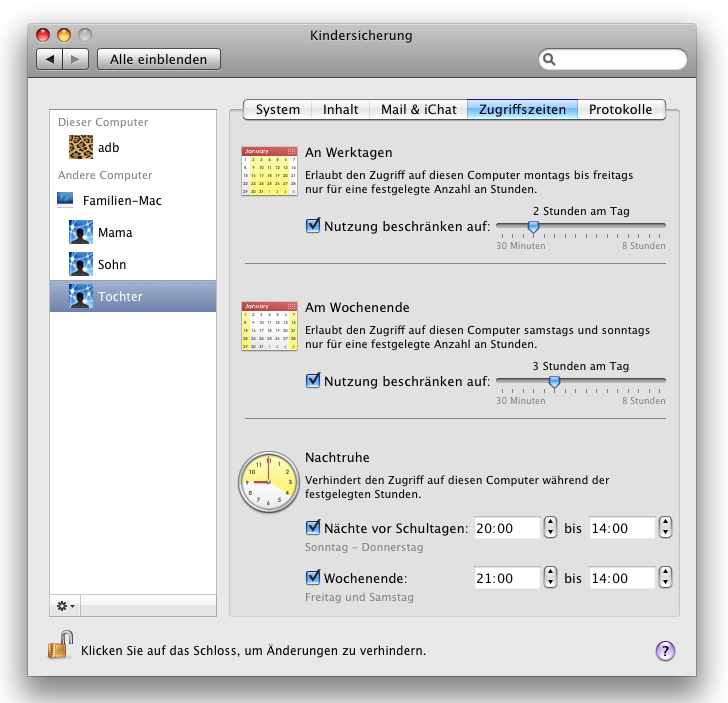
Task: Click Mama's user avatar icon
Action: click(x=81, y=232)
